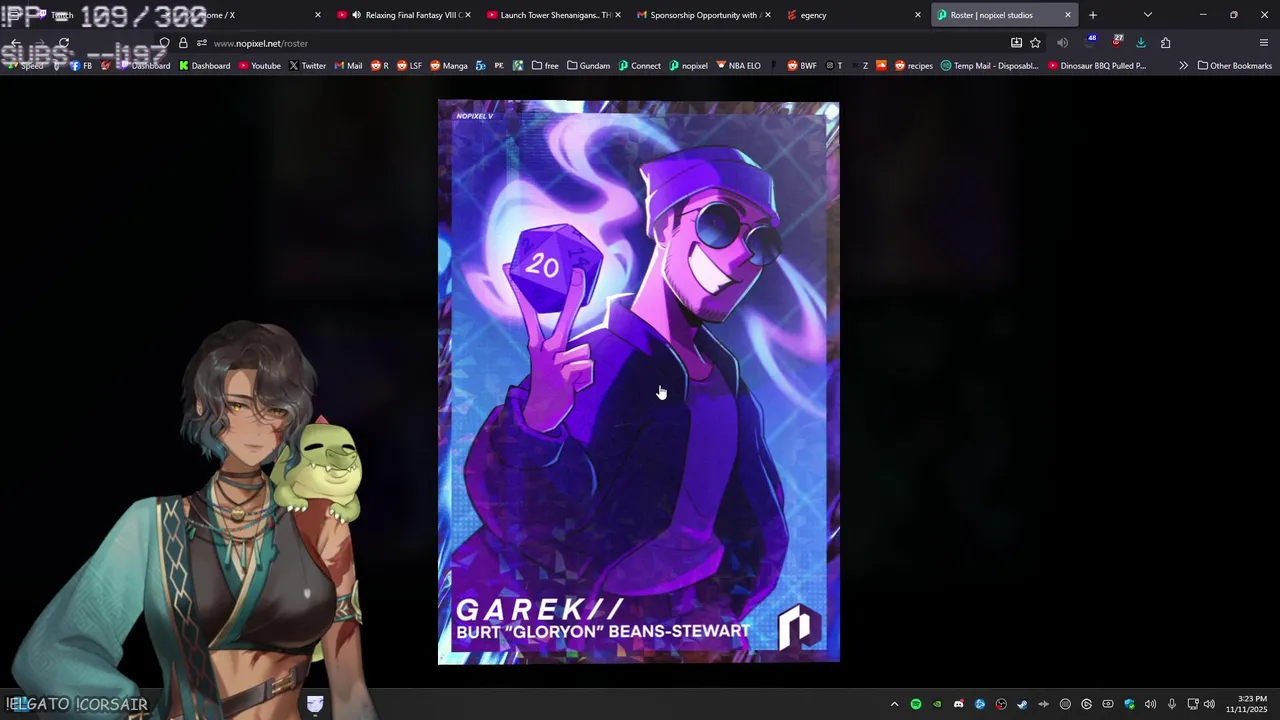Close the egency tab

pyautogui.click(x=917, y=15)
